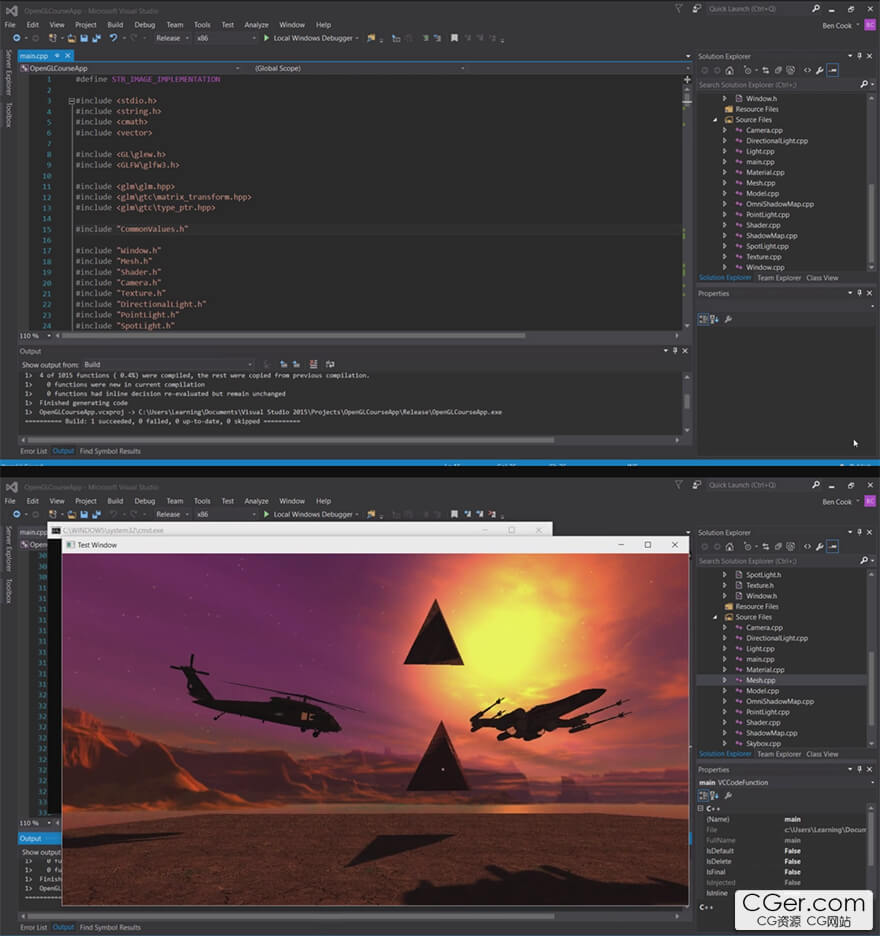Click Save All icon in upper window toolbar

point(96,38)
